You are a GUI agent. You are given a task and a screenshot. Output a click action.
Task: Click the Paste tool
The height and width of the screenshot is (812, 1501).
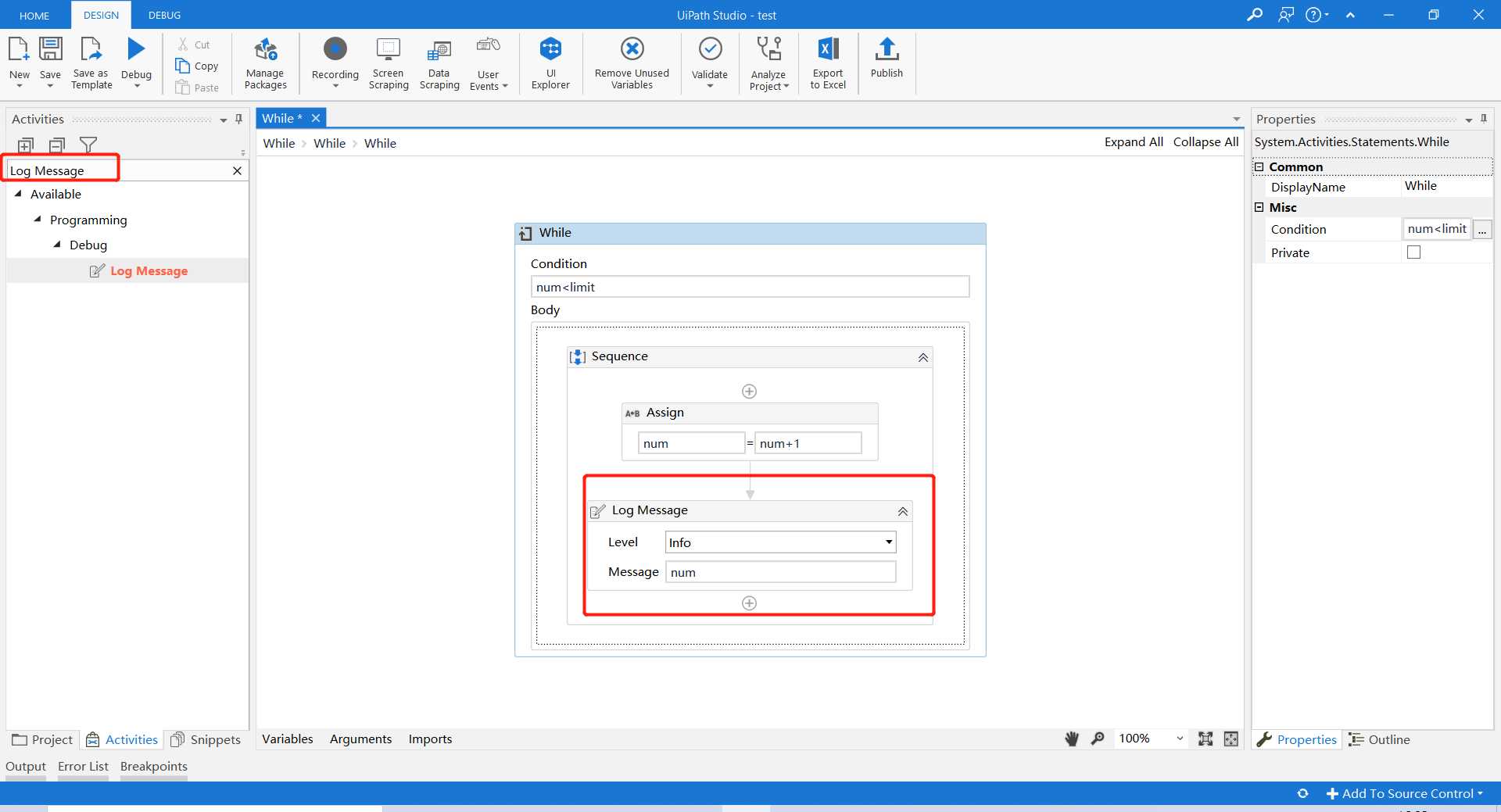[197, 88]
